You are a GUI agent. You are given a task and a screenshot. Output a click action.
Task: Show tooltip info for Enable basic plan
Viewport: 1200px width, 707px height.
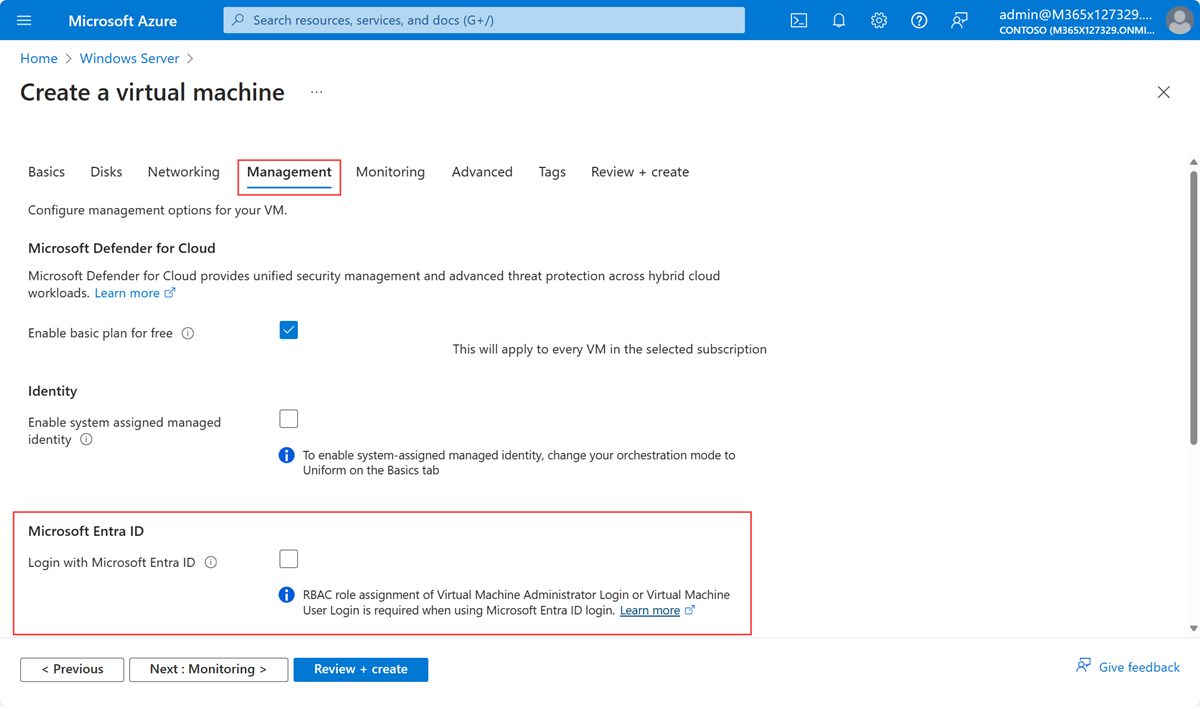pyautogui.click(x=188, y=333)
